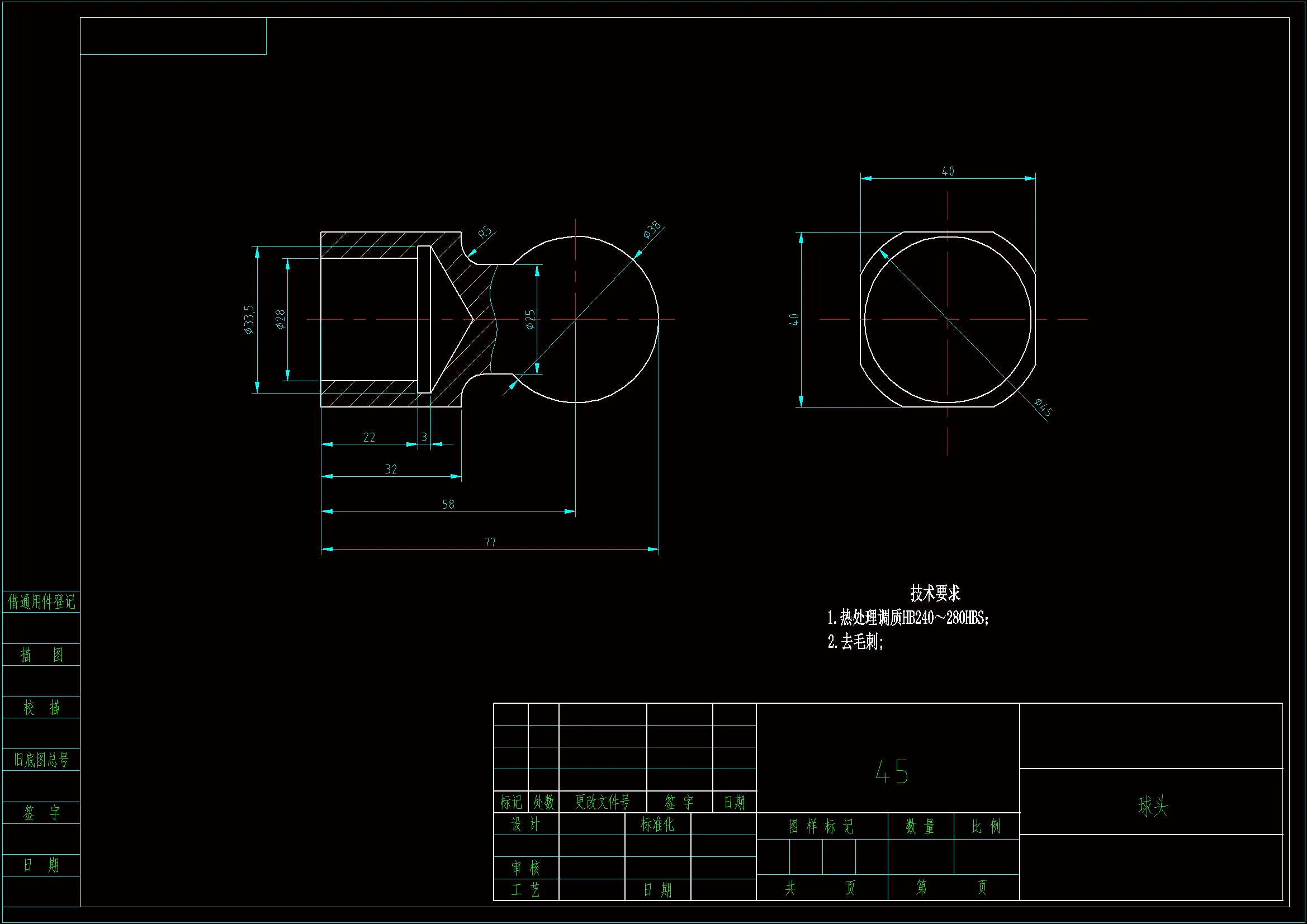Select the 标准化 cell in title block

click(x=657, y=825)
